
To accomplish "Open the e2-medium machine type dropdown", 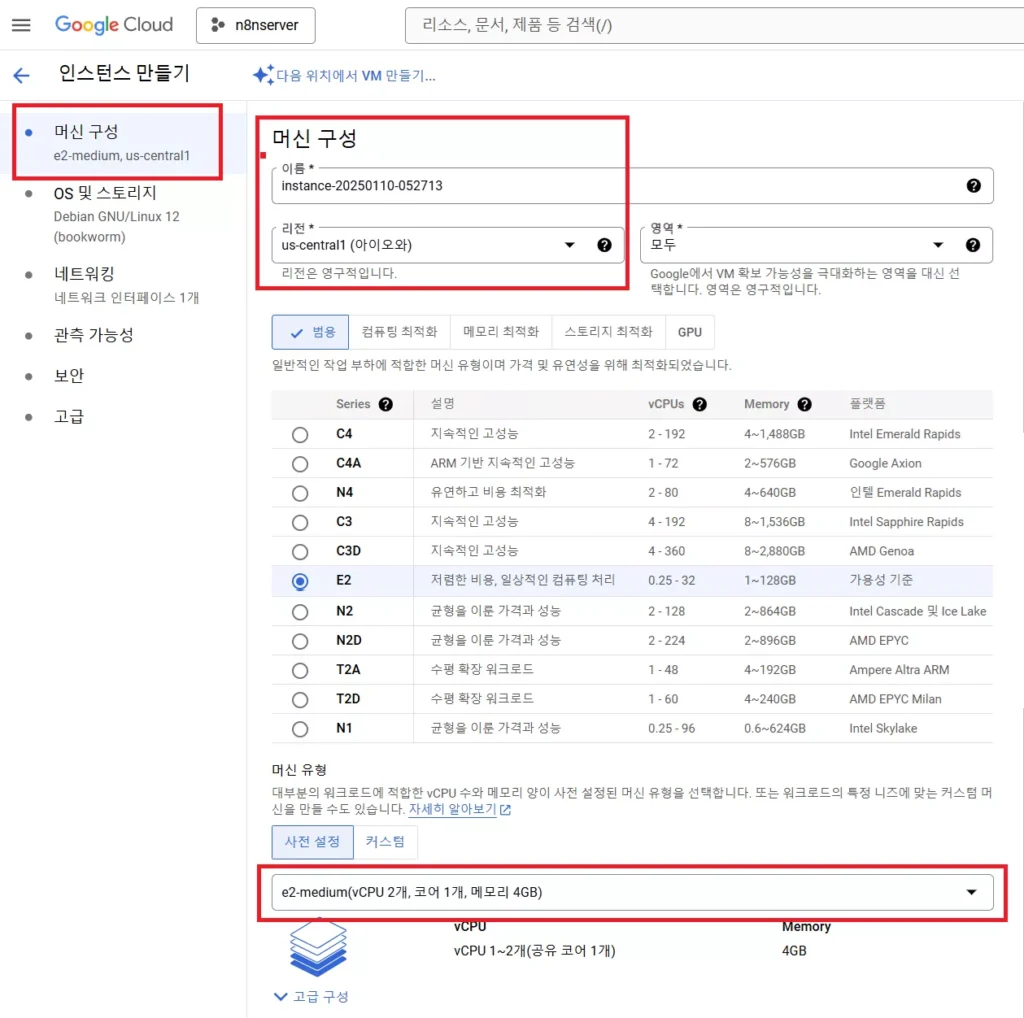I will [x=632, y=892].
